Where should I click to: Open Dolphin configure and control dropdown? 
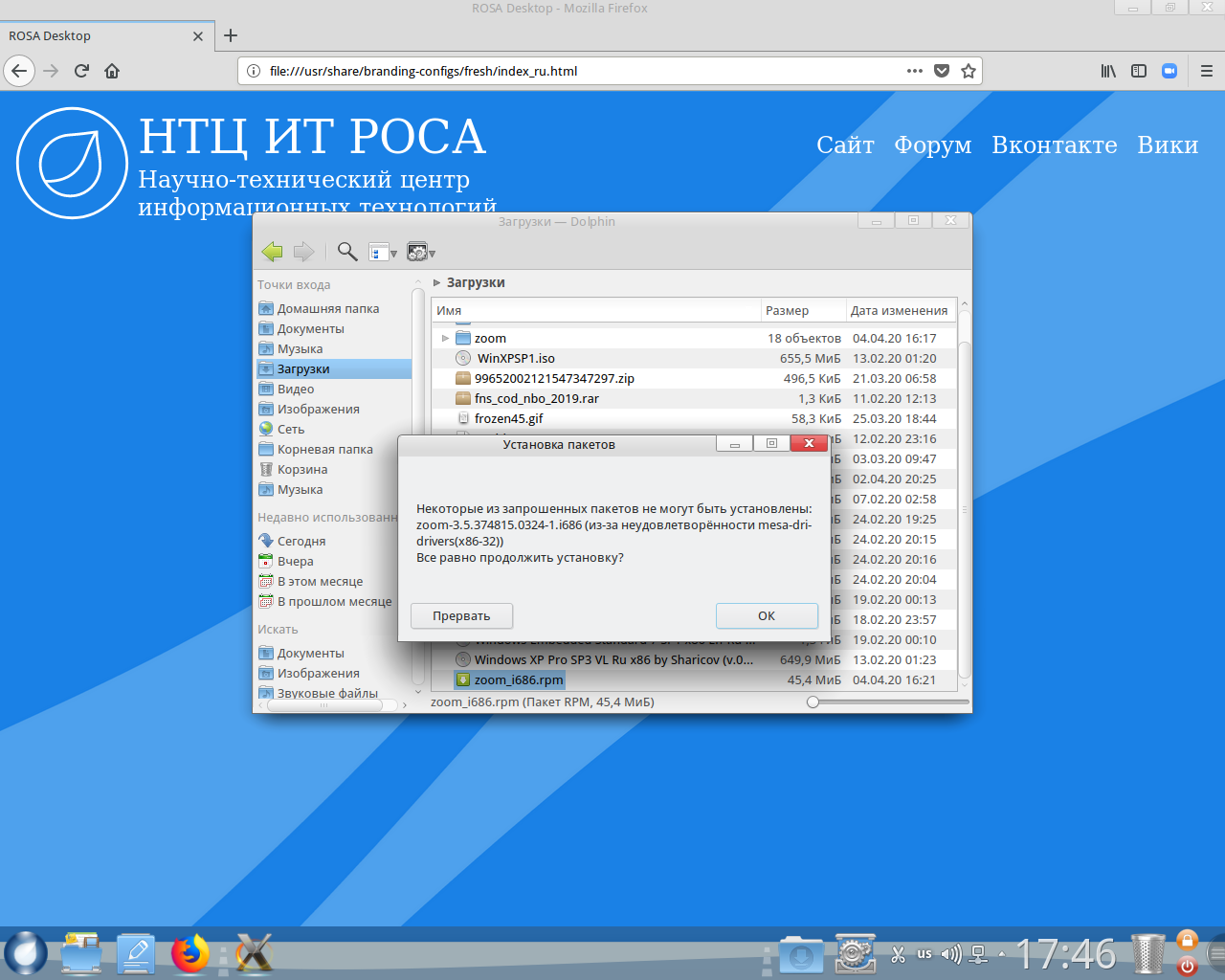click(x=421, y=253)
